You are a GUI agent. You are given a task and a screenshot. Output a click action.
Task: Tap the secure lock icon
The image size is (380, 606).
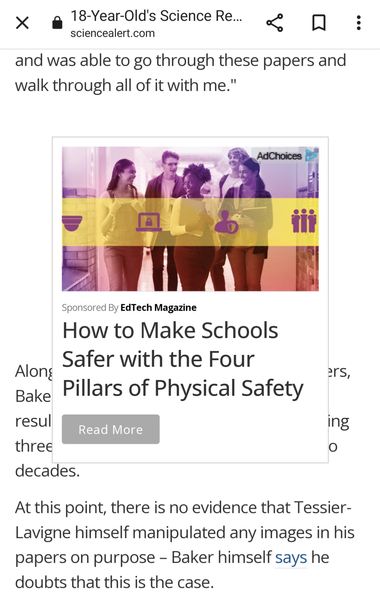tap(57, 23)
